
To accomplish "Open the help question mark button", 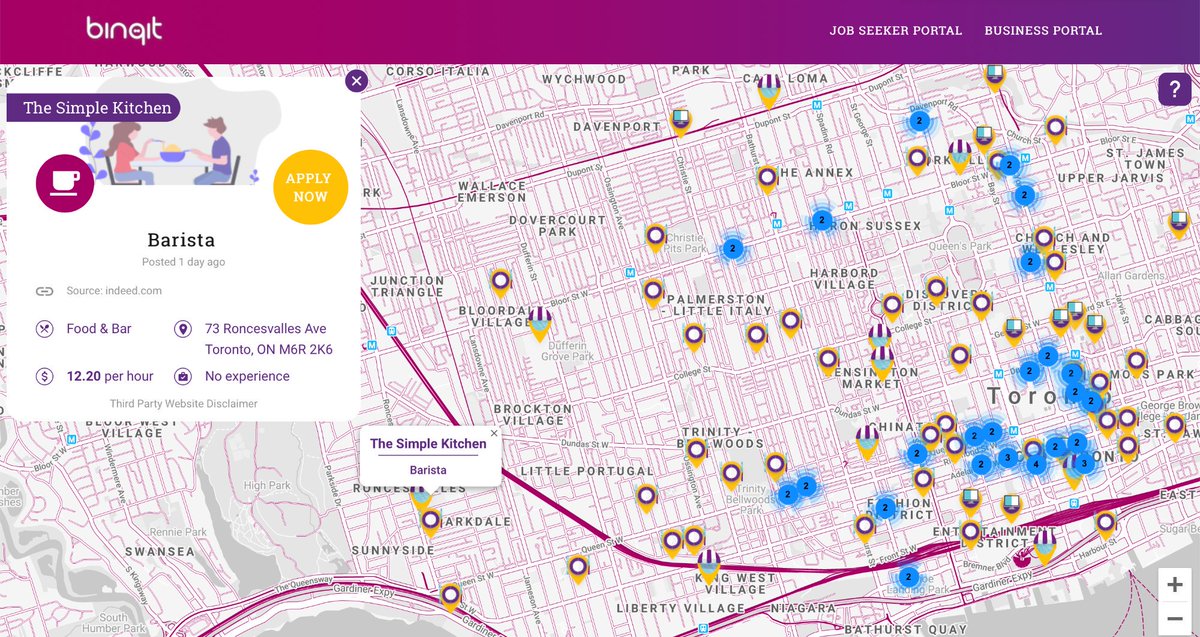I will click(1174, 89).
